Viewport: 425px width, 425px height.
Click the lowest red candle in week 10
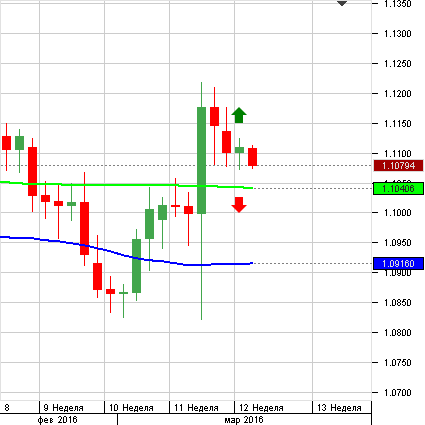click(x=110, y=292)
